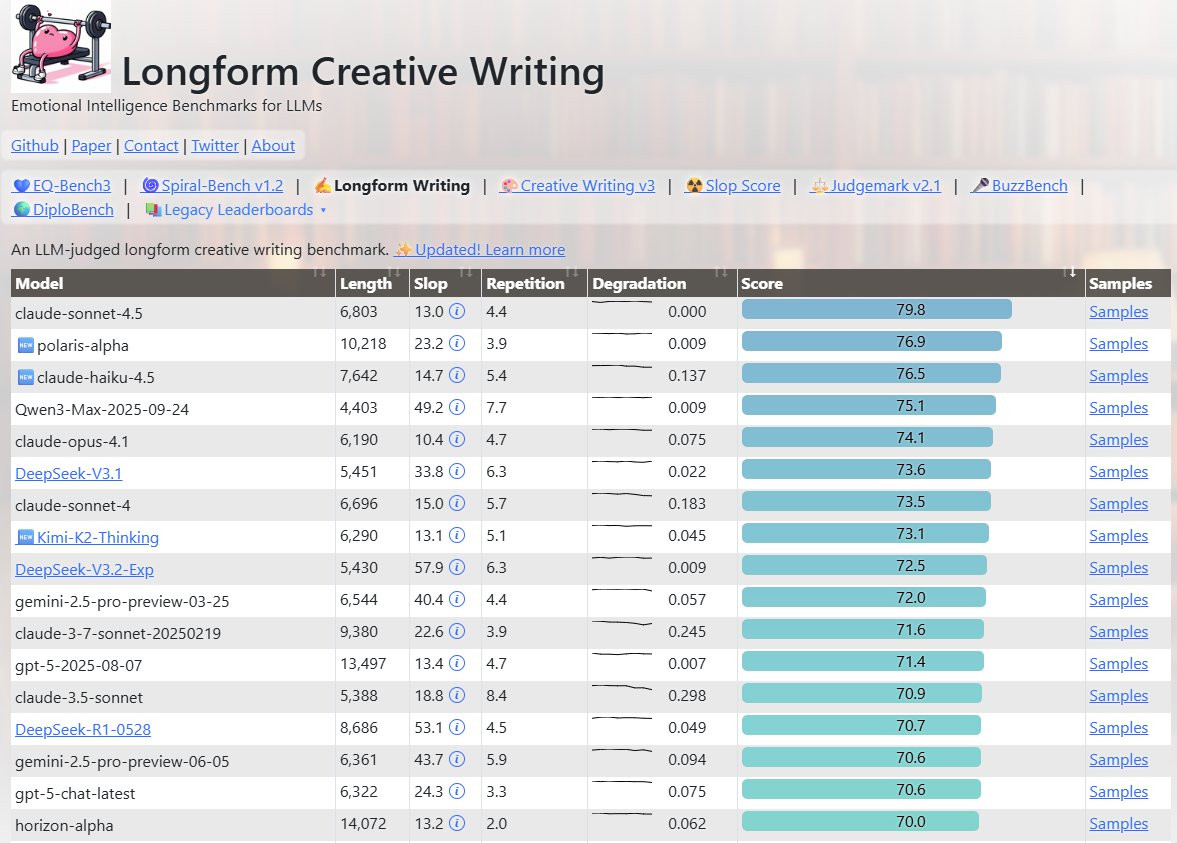
Task: Open the DeepSeek-V3.2-Exp model link
Action: tap(84, 569)
